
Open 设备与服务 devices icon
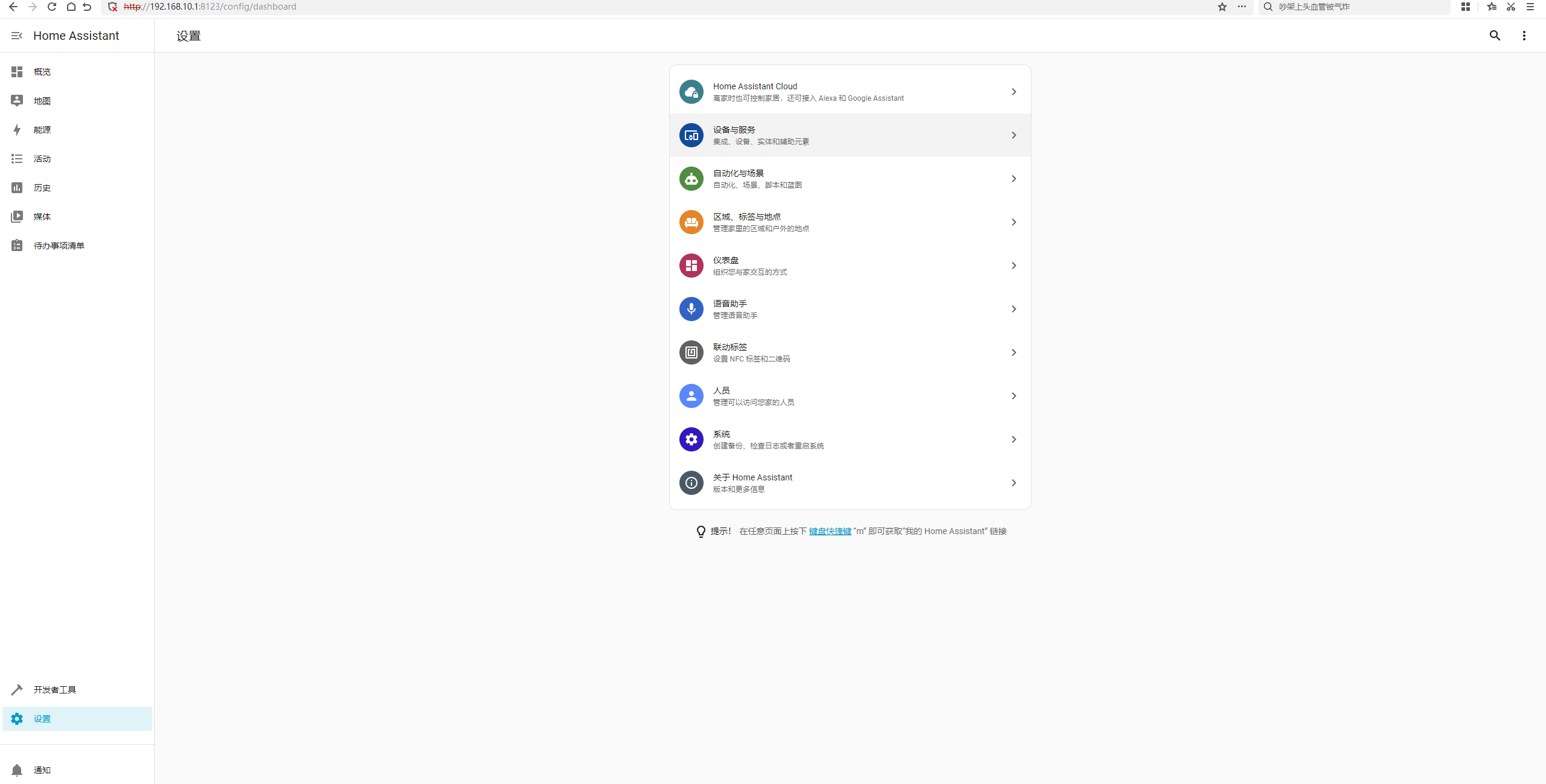click(691, 135)
